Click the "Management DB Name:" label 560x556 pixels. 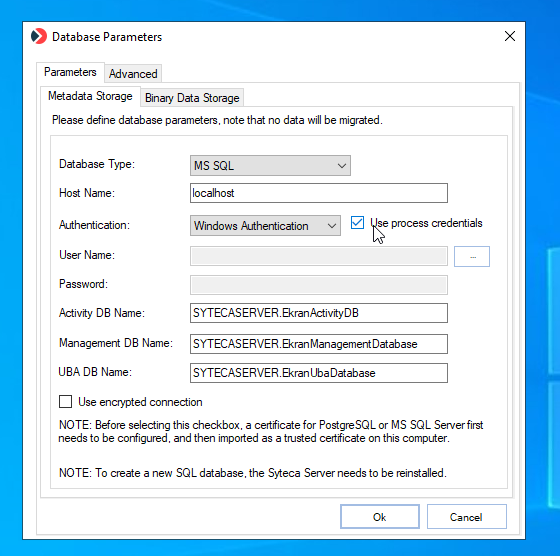pyautogui.click(x=116, y=343)
